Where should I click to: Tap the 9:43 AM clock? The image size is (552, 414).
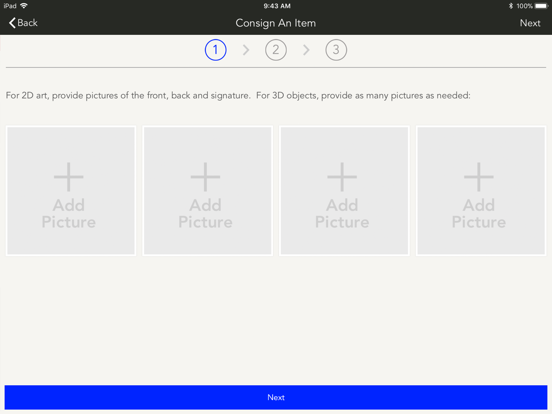(x=277, y=6)
